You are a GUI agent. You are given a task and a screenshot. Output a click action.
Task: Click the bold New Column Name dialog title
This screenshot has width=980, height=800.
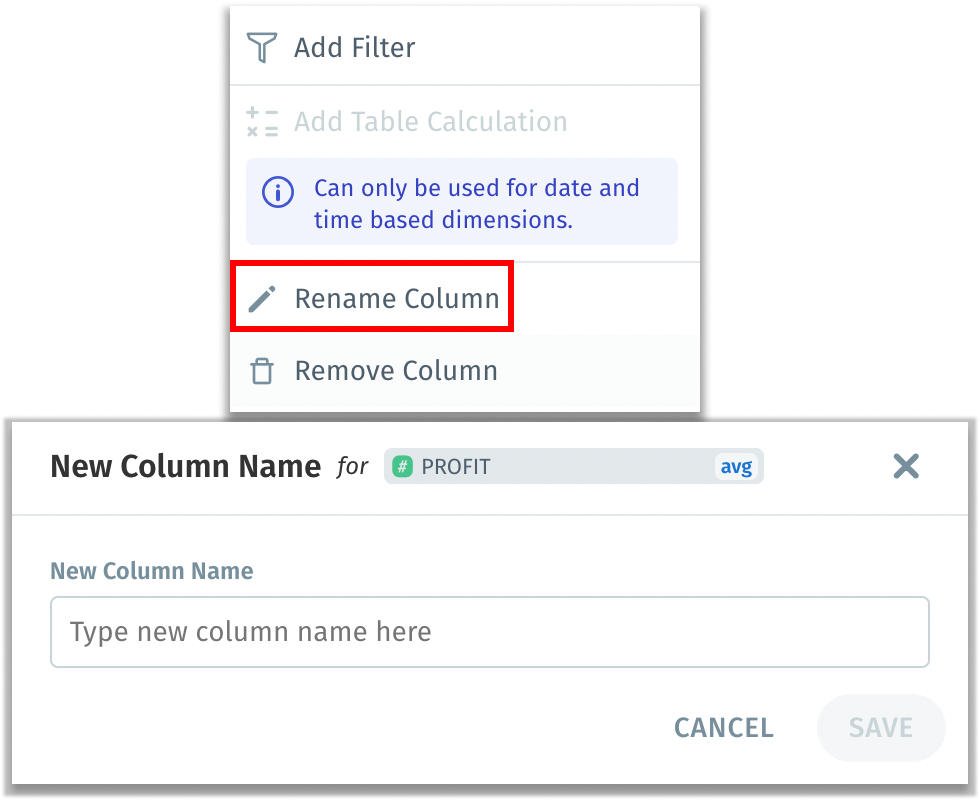pos(185,466)
